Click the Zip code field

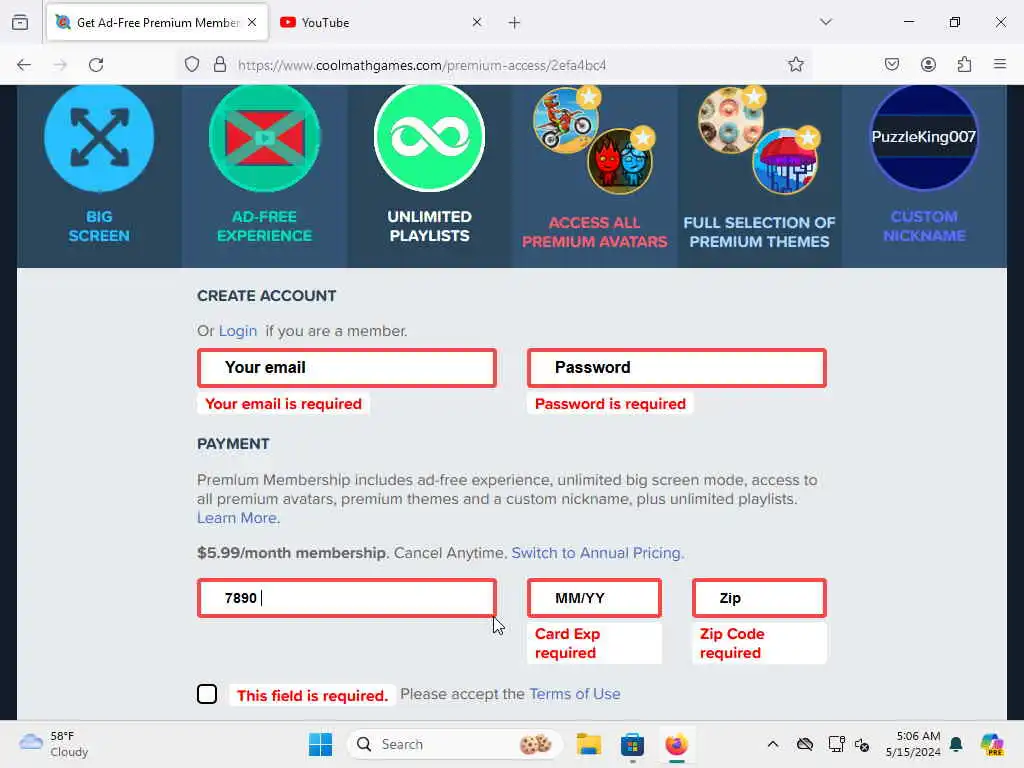760,598
